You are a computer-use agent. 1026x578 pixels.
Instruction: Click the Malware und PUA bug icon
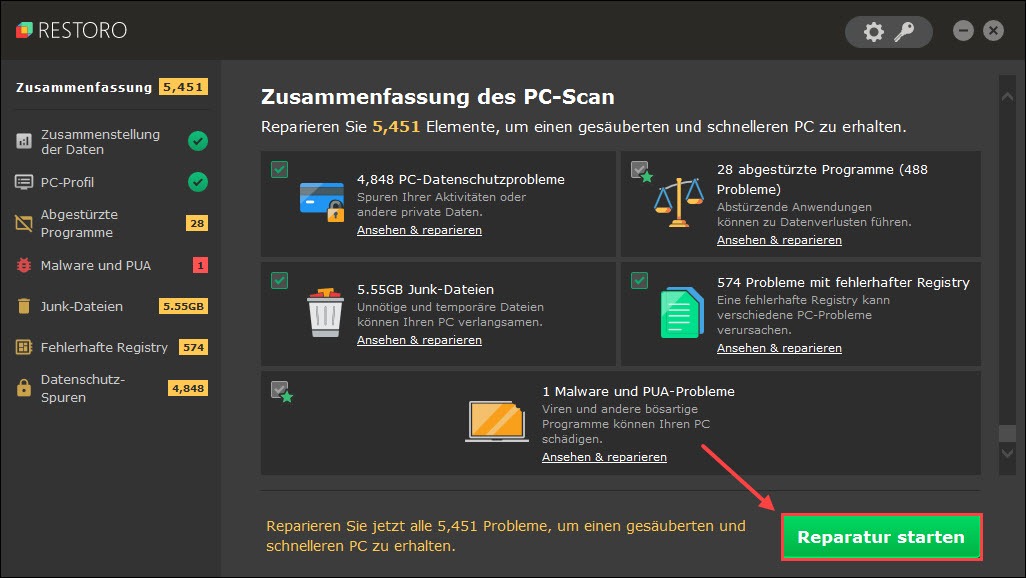click(24, 265)
